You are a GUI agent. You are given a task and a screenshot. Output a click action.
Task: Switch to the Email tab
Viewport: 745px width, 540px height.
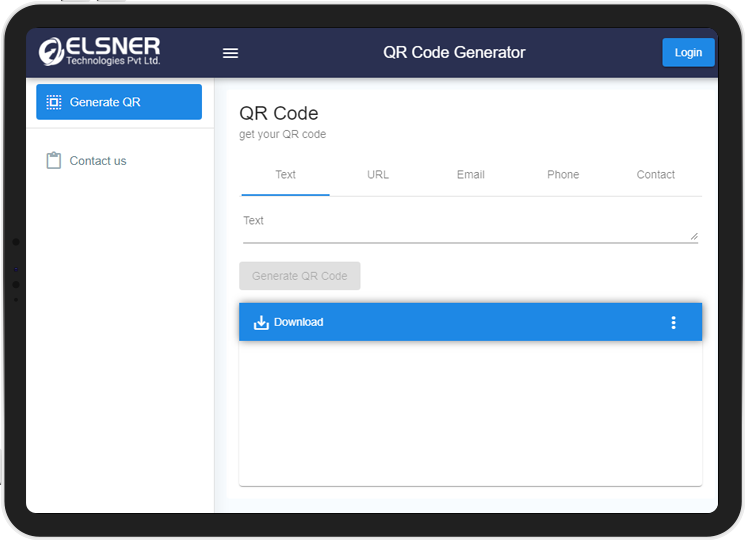coord(470,174)
